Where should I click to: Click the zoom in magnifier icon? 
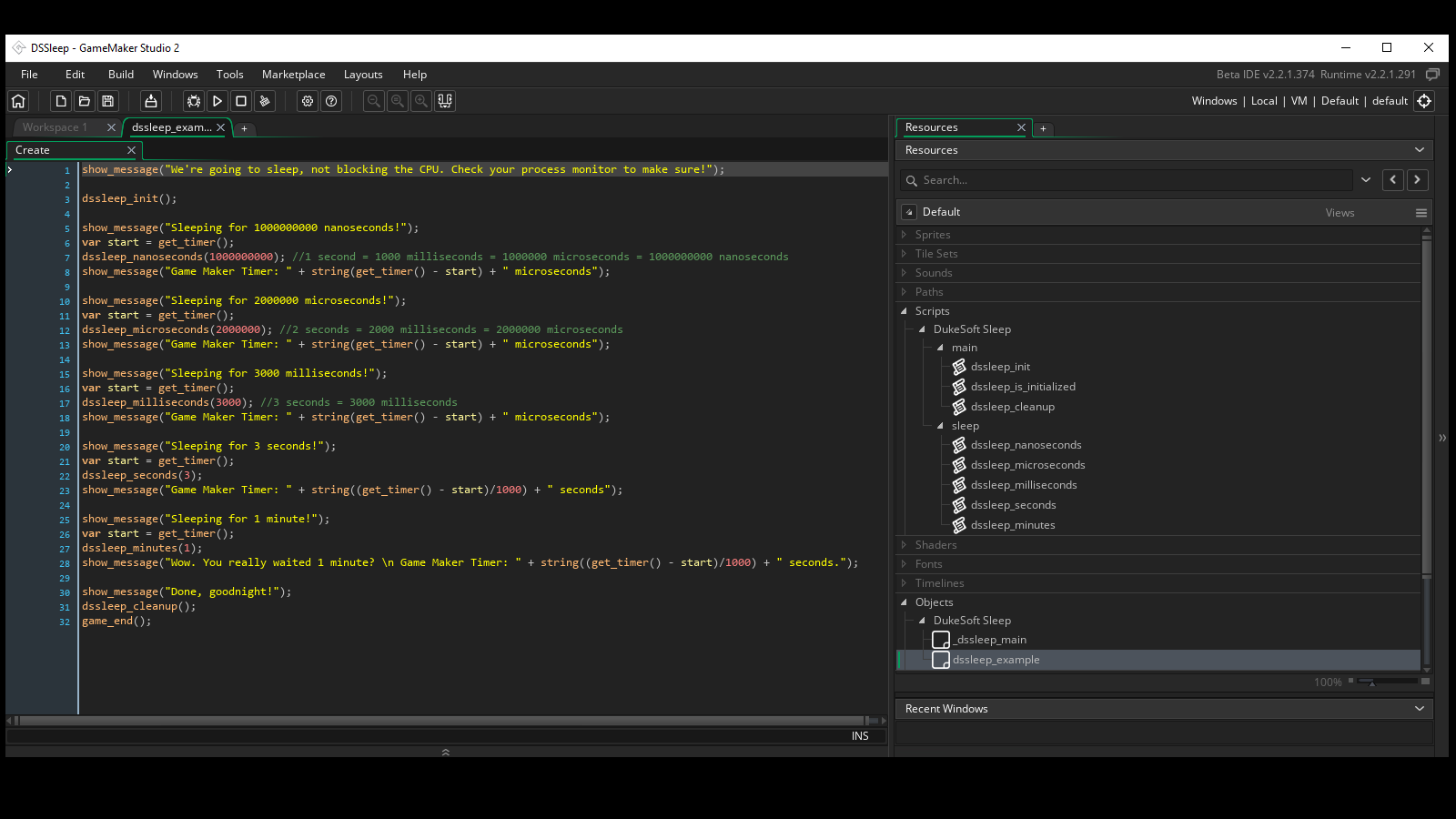[x=421, y=101]
